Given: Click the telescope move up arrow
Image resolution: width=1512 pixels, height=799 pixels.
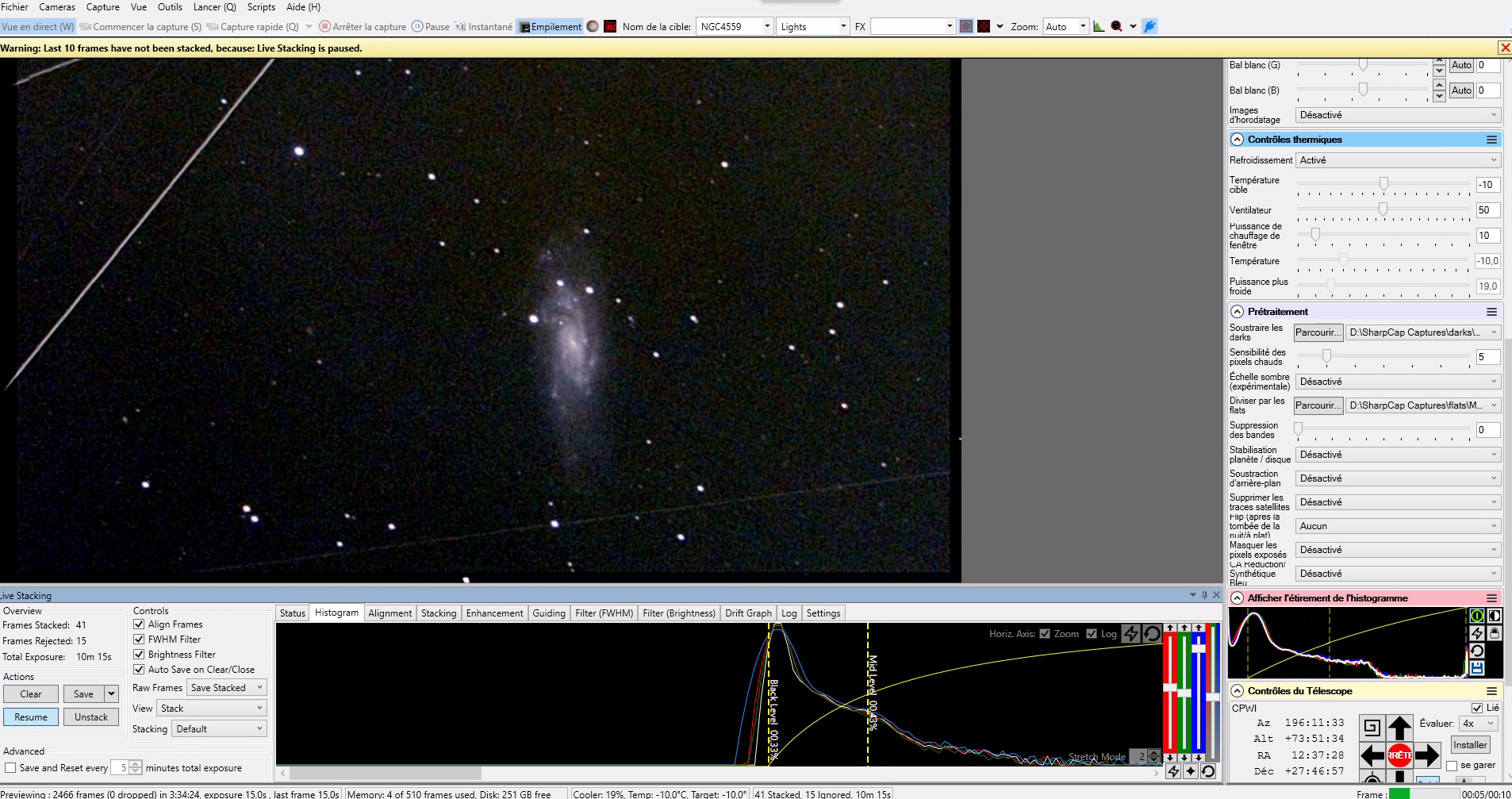Looking at the screenshot, I should coord(1399,727).
